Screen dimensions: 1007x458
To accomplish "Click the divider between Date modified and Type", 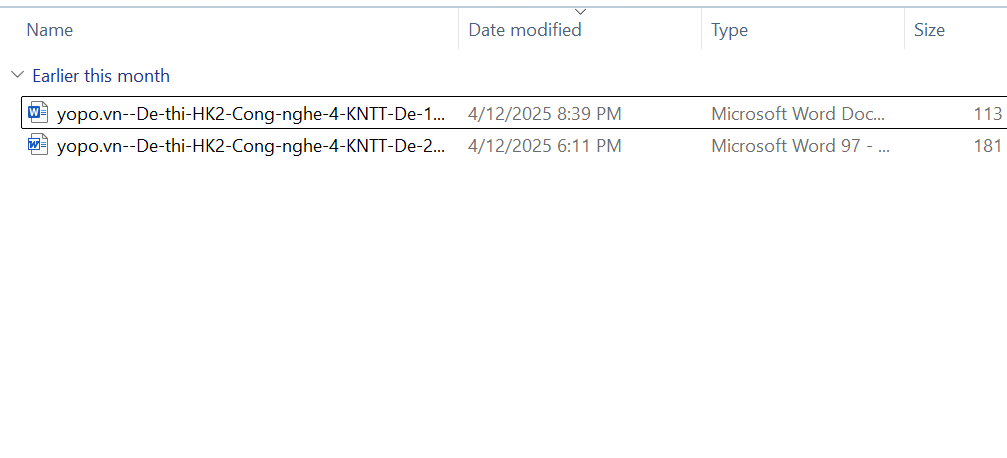I will pos(702,30).
